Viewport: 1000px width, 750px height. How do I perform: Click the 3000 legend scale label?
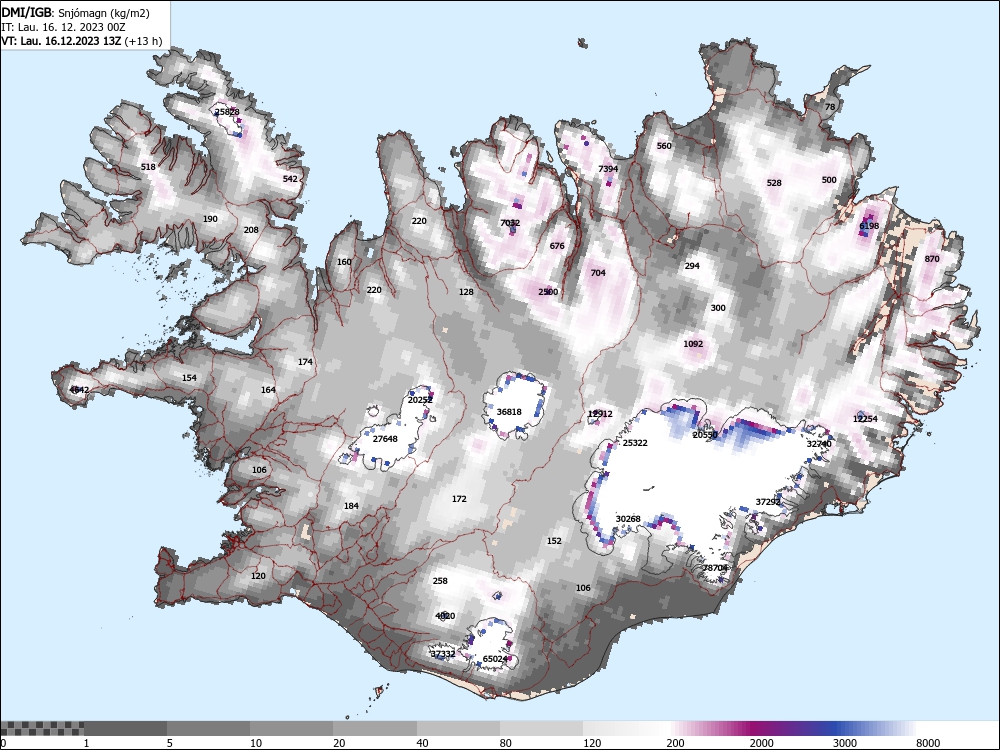pos(844,743)
